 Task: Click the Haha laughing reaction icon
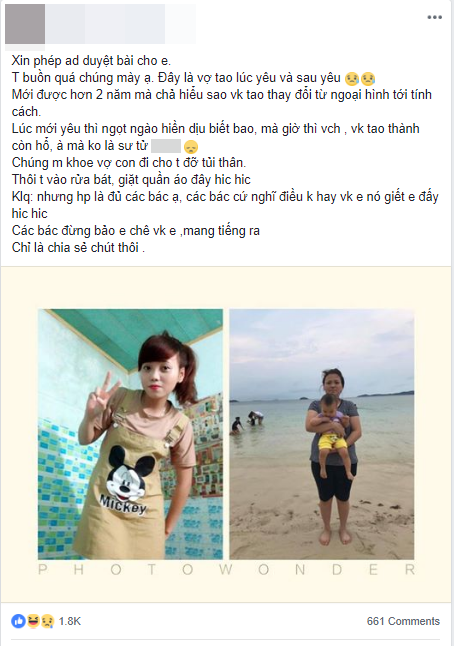(33, 620)
